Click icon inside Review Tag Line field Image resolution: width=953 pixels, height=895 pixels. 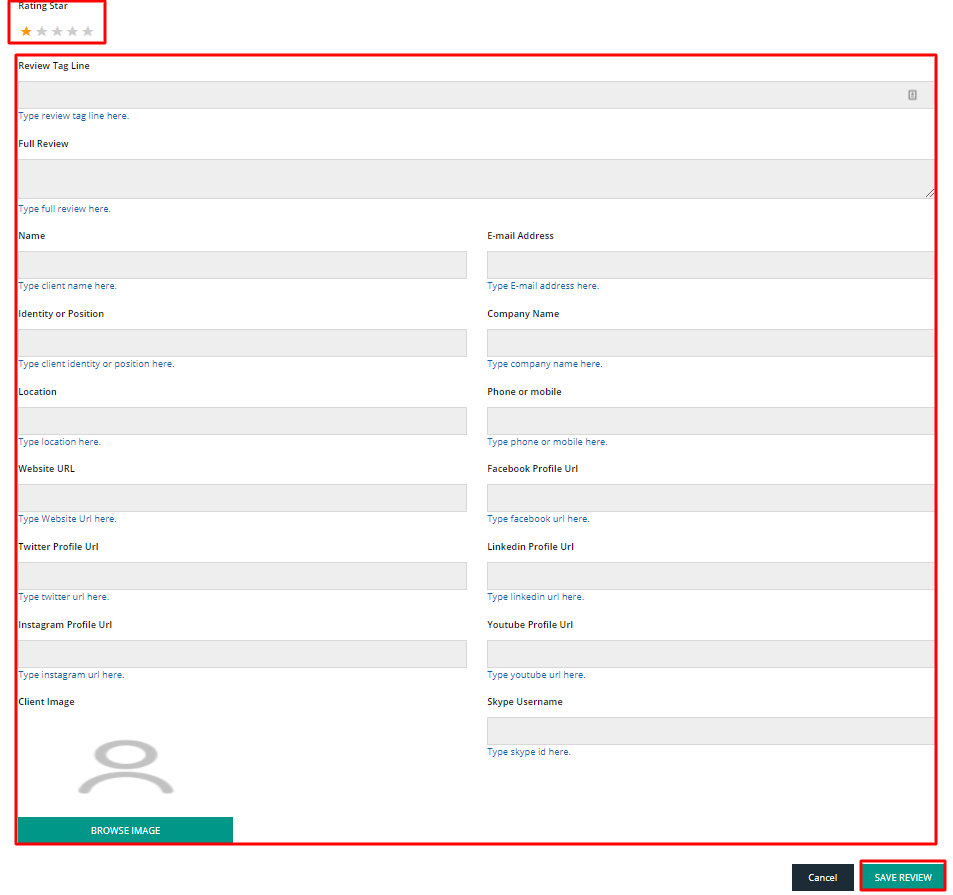(x=912, y=95)
